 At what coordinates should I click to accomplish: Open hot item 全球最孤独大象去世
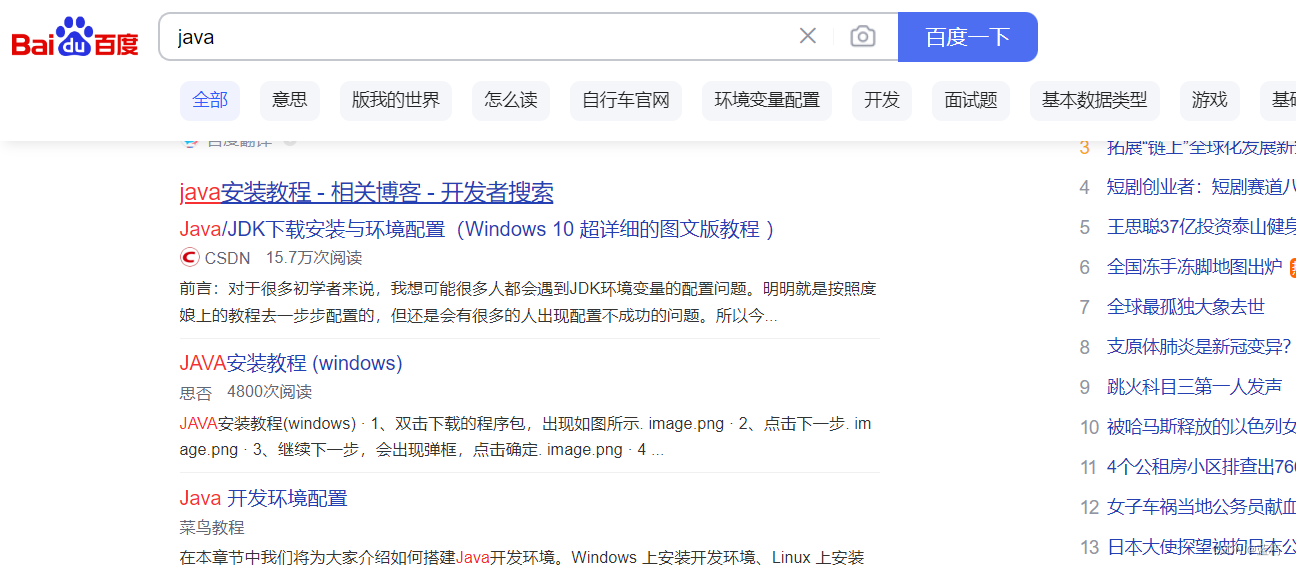1186,307
